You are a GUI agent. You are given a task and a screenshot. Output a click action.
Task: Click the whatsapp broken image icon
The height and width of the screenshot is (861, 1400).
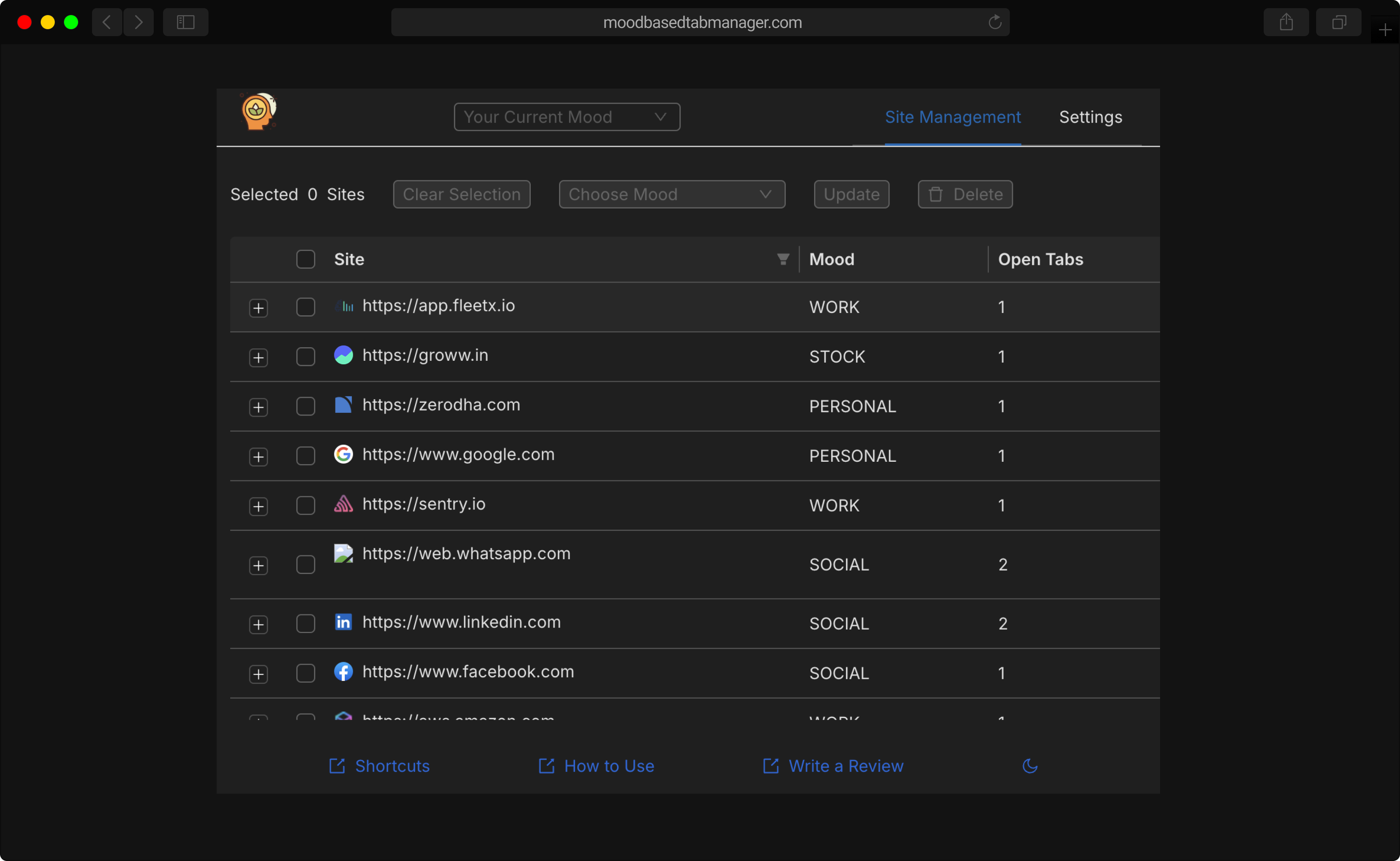pos(343,553)
